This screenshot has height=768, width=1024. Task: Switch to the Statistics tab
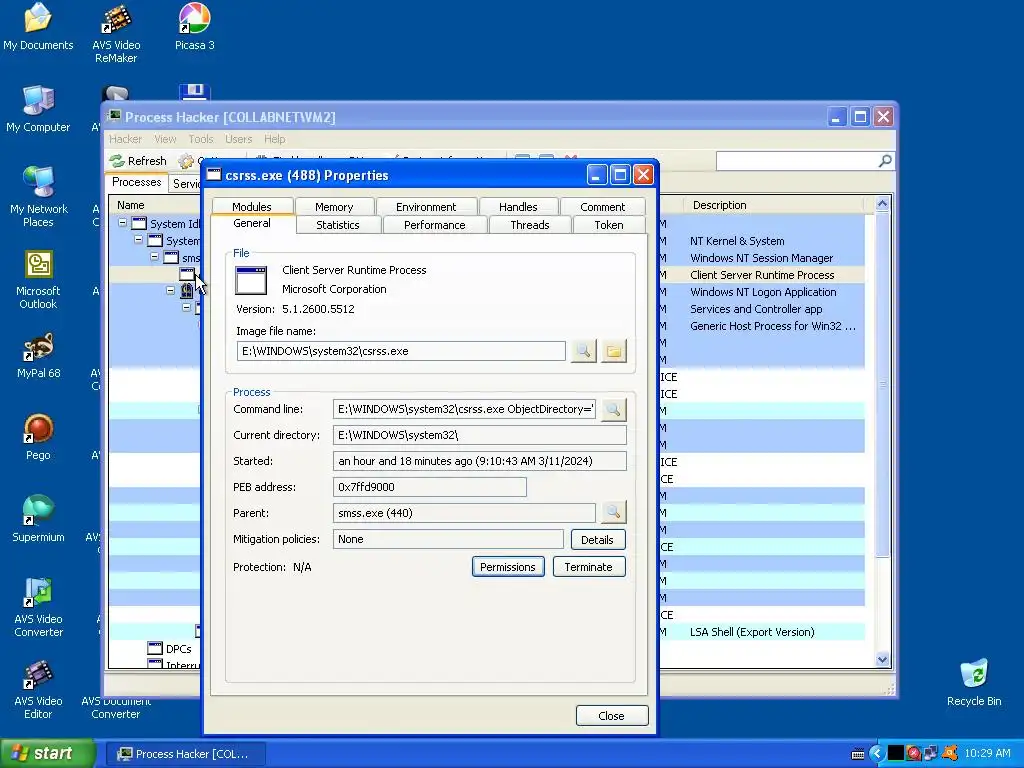tap(338, 225)
